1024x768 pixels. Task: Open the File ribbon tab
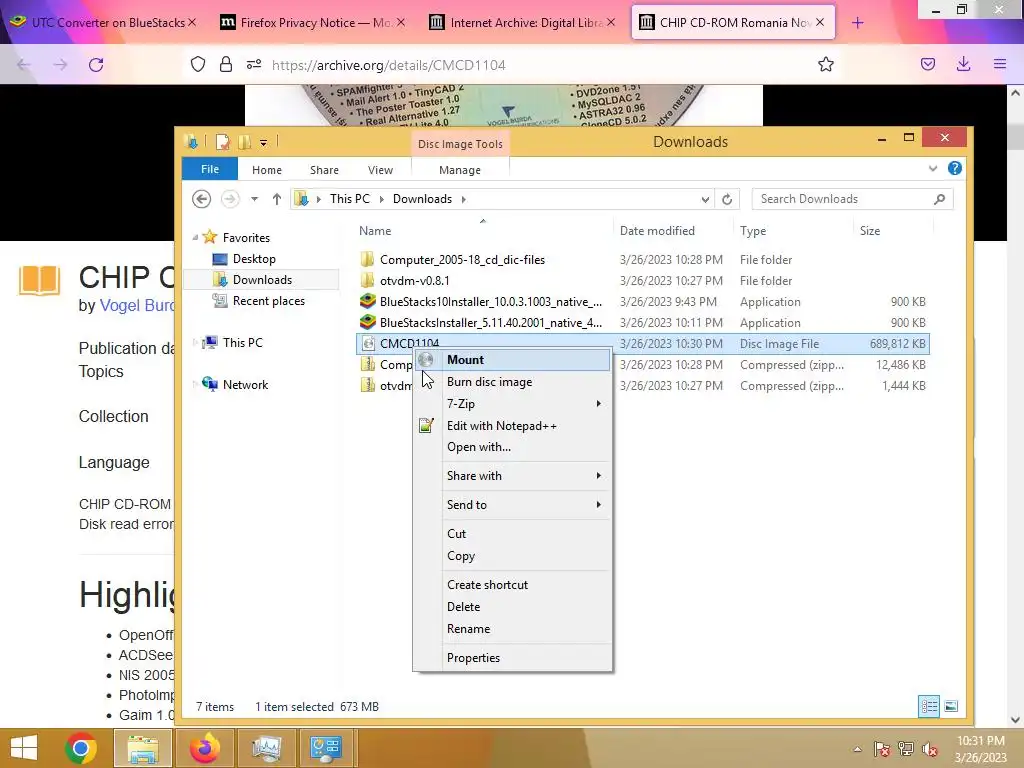(x=210, y=169)
